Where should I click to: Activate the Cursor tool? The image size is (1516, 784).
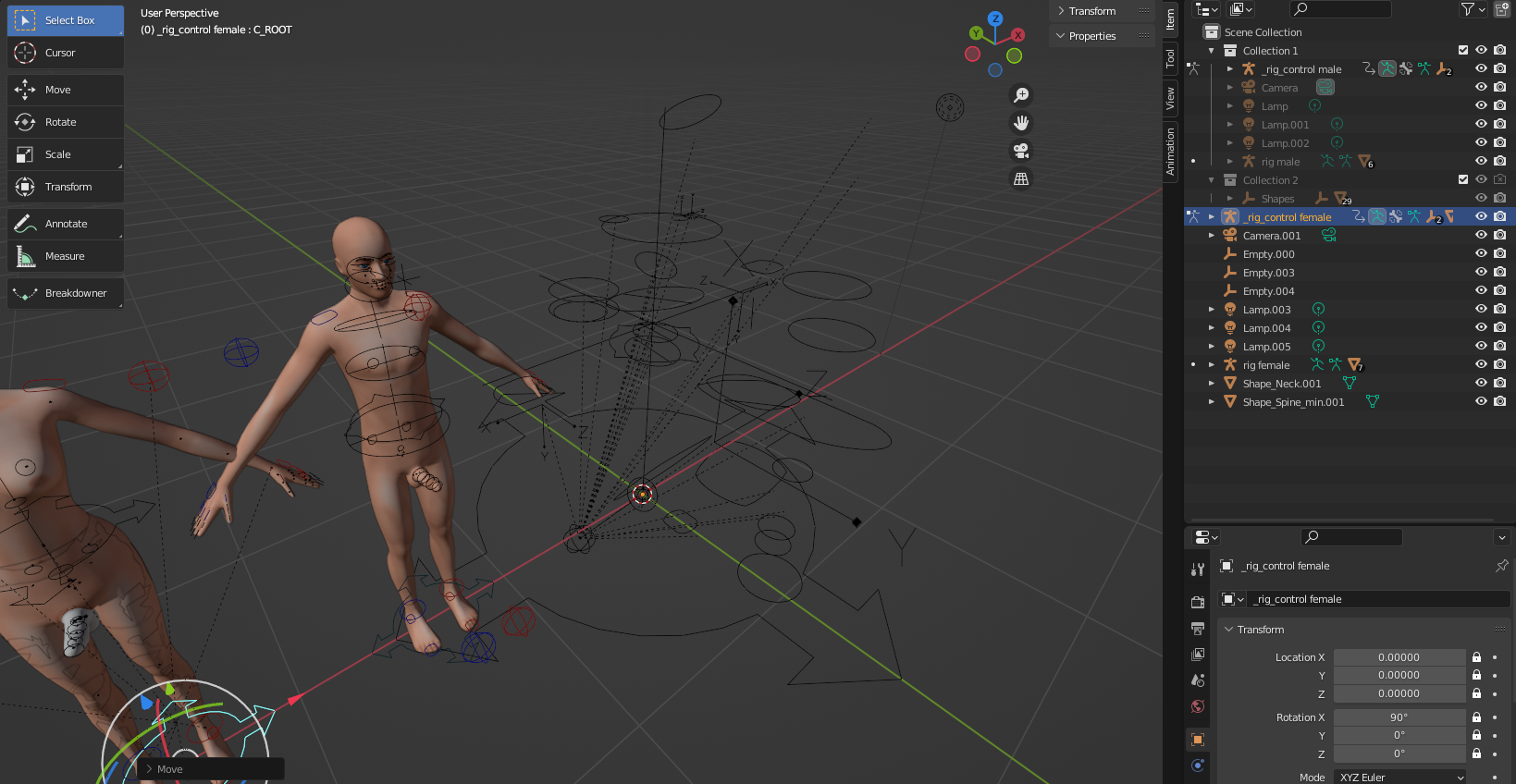tap(65, 53)
